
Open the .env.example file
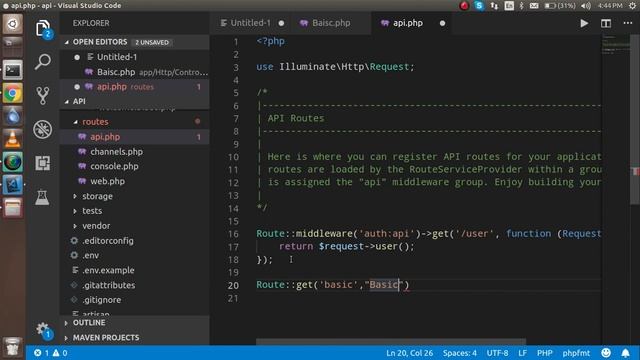[108, 270]
